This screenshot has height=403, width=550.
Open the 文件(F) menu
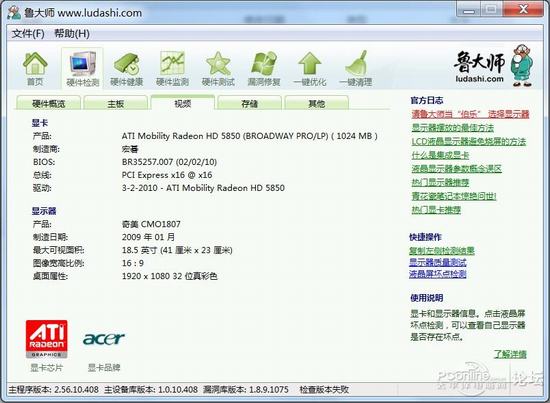point(28,34)
